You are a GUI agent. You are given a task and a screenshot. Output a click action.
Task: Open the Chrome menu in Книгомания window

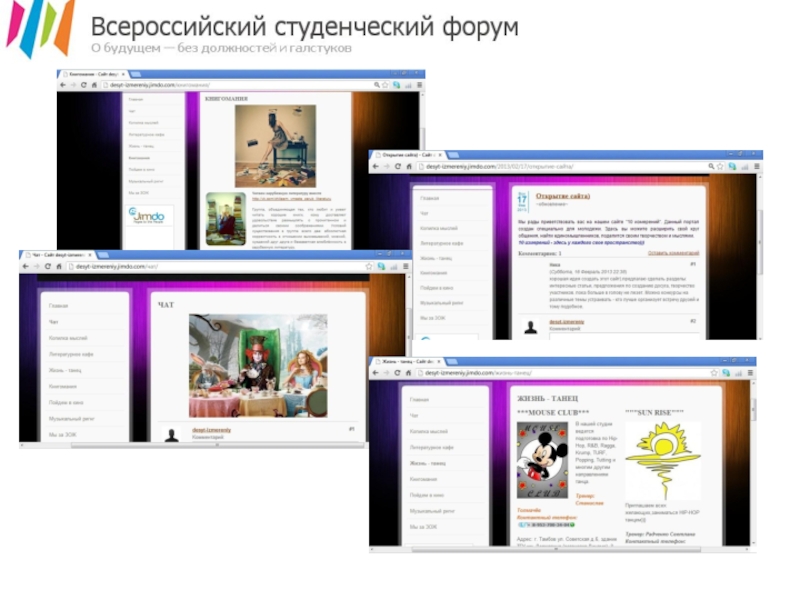419,85
